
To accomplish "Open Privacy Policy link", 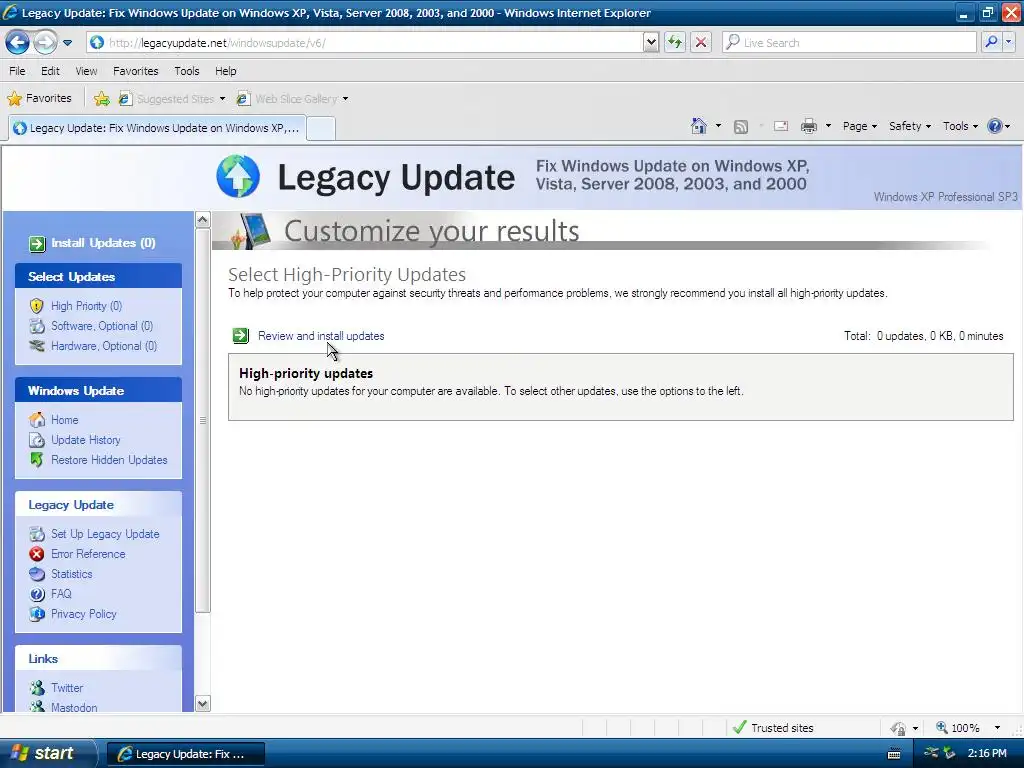I will point(84,614).
